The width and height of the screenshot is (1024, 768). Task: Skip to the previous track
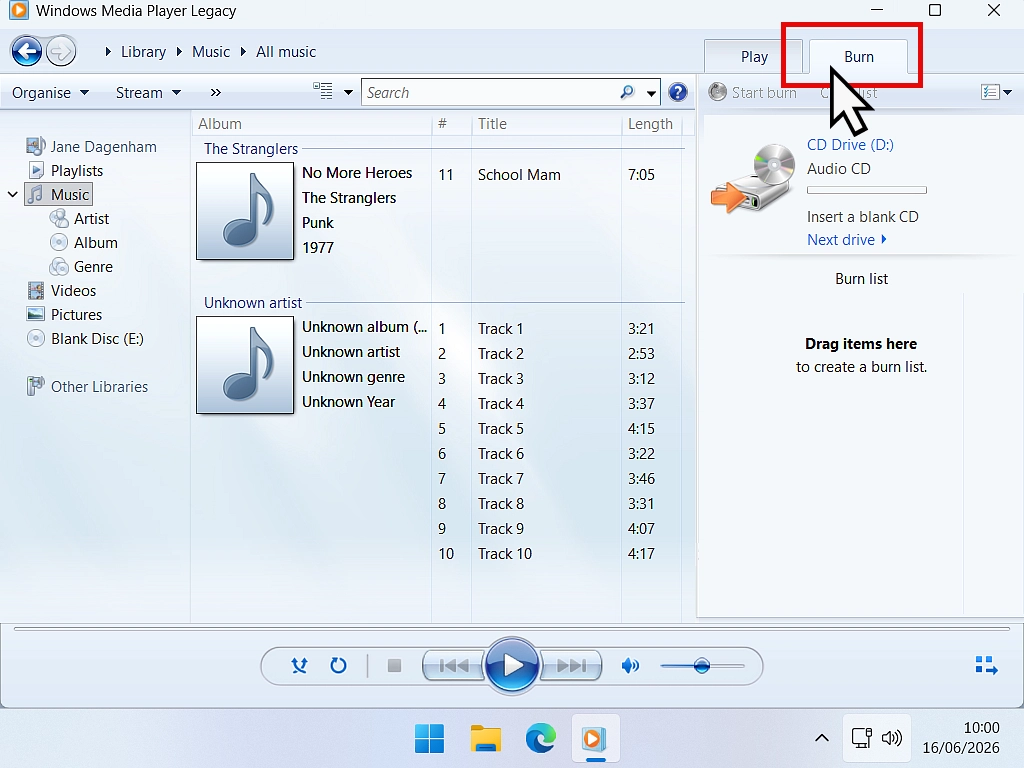tap(453, 666)
